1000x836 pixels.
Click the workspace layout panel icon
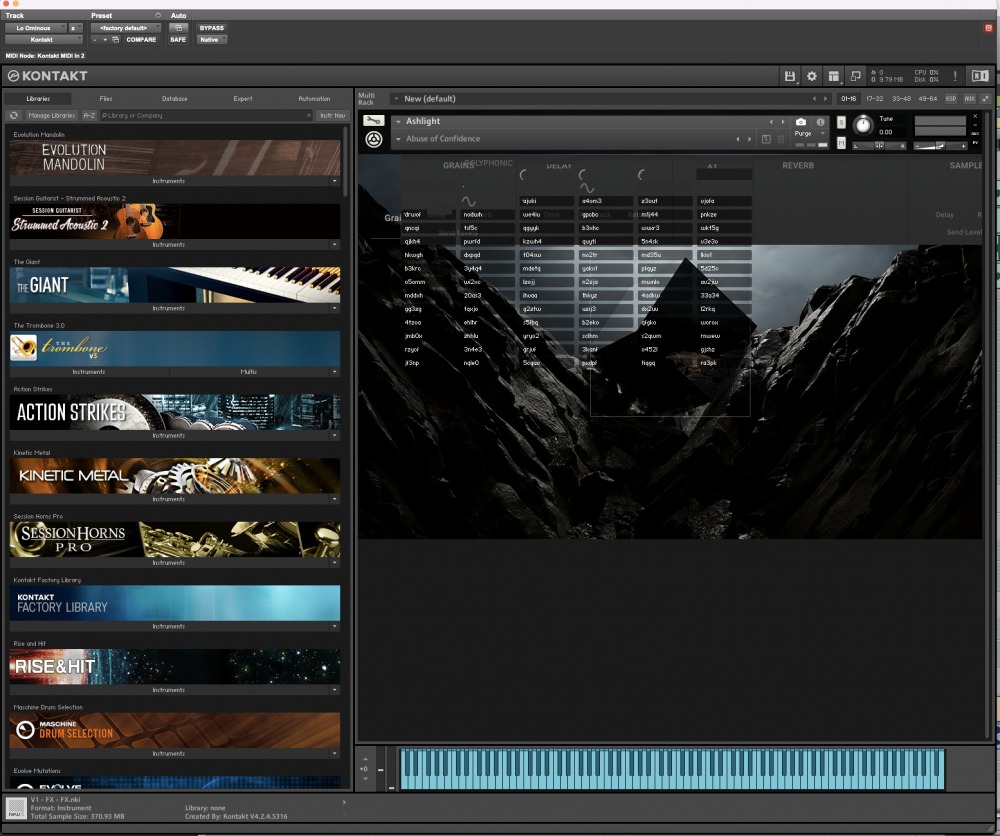833,76
